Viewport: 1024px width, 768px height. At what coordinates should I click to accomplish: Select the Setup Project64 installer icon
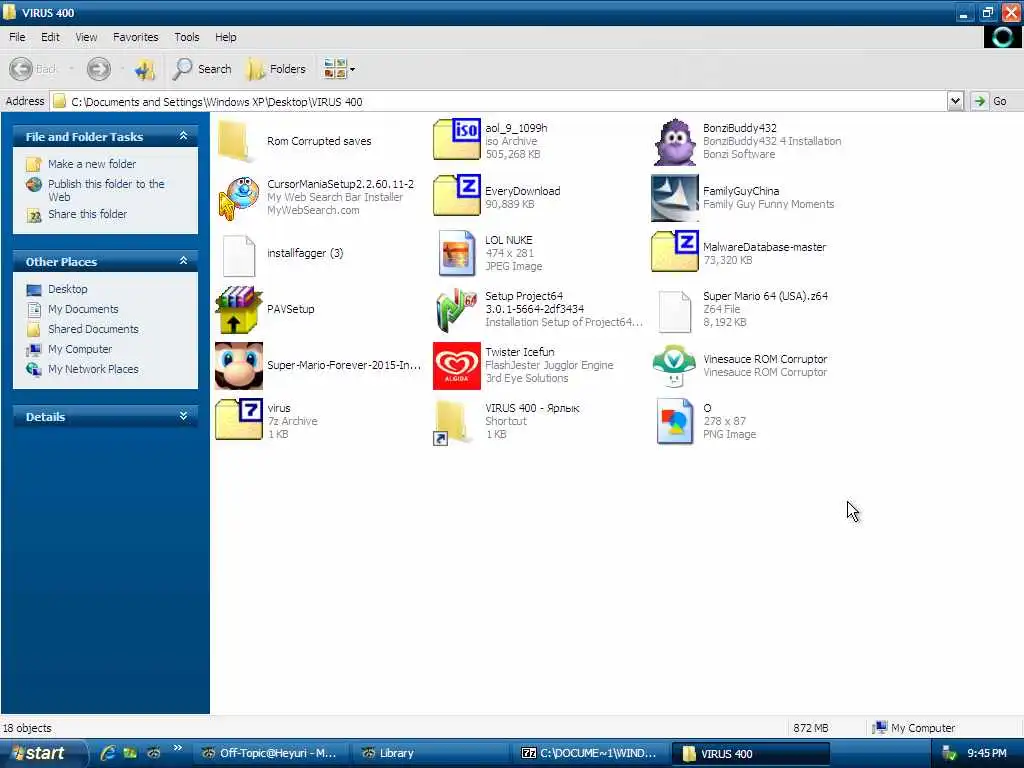[456, 310]
